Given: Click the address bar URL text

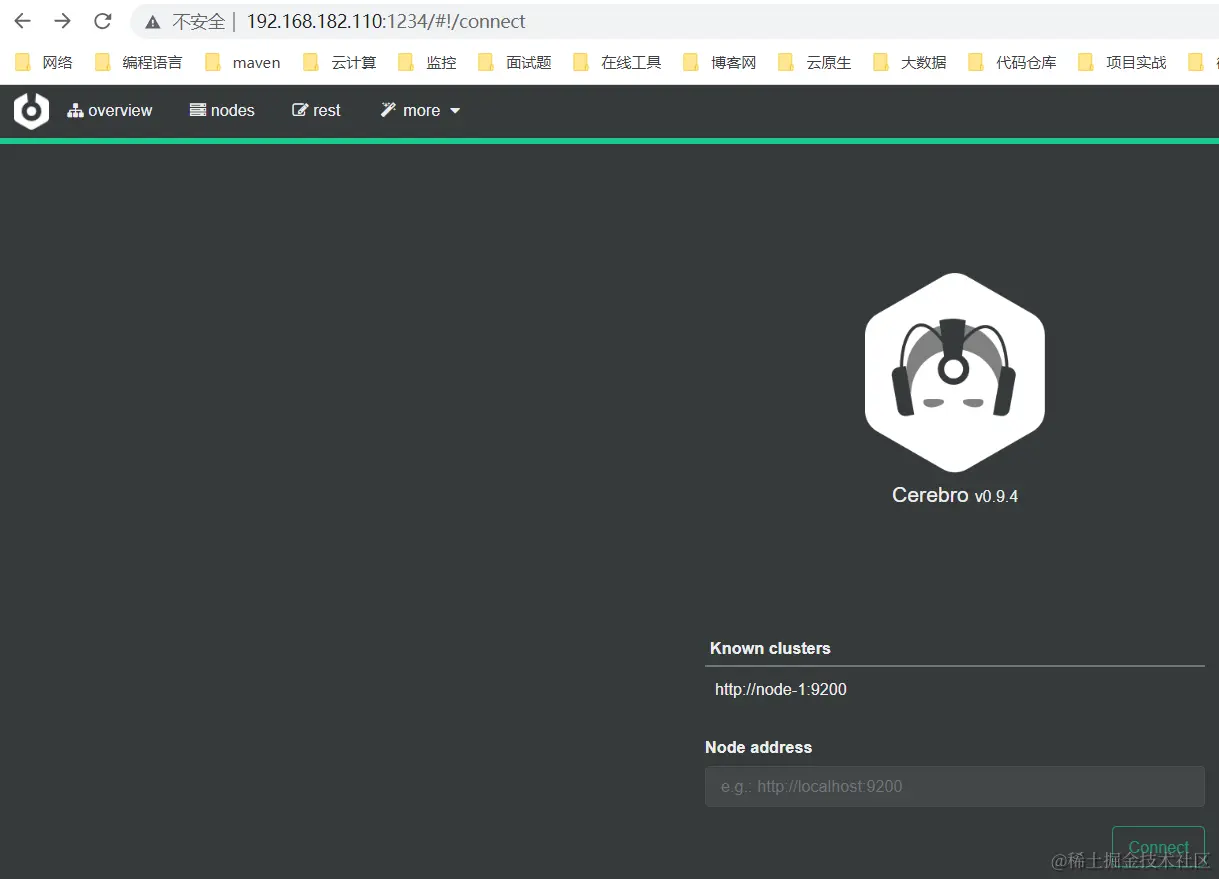Looking at the screenshot, I should click(x=386, y=21).
